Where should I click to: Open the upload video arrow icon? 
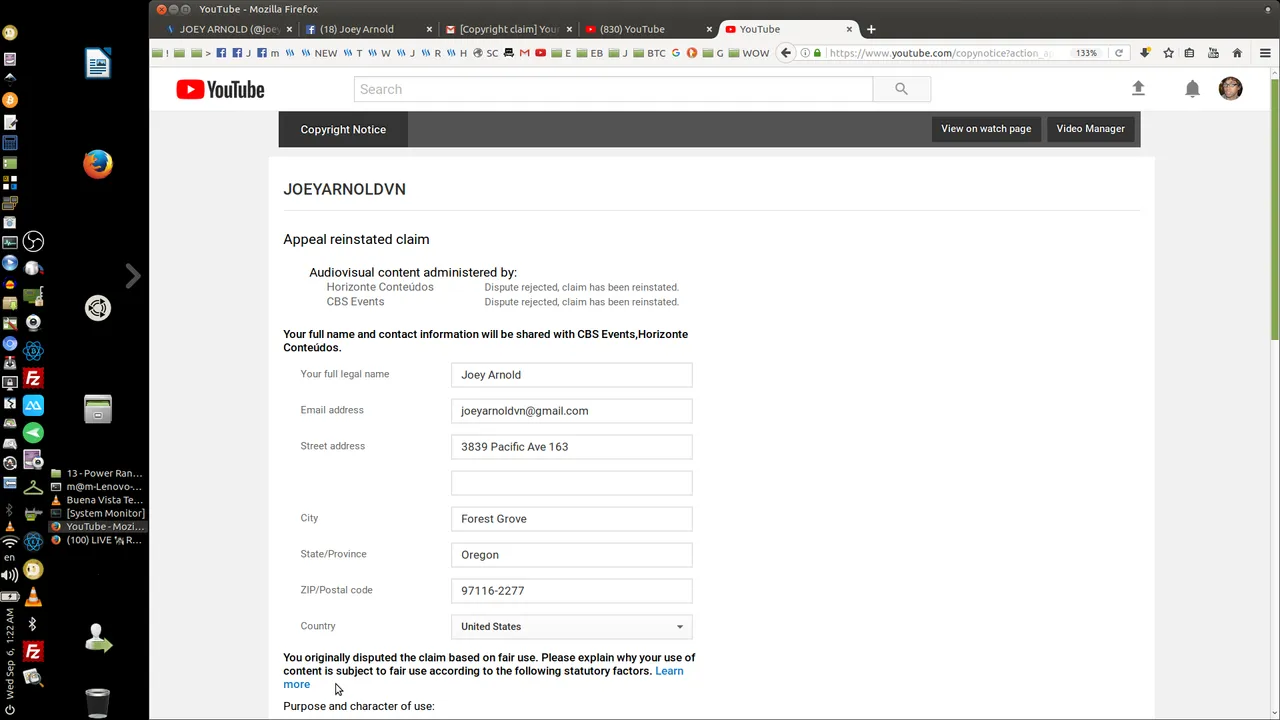[x=1138, y=89]
